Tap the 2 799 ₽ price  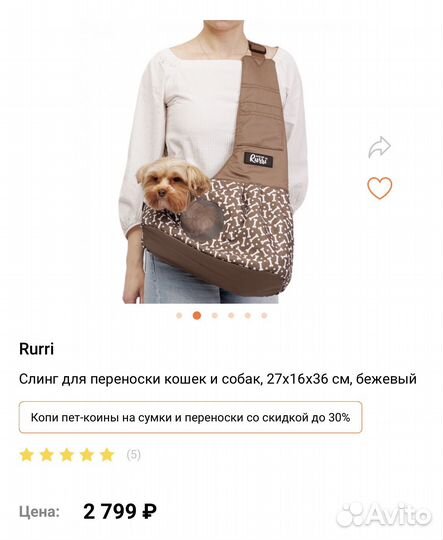tap(120, 511)
